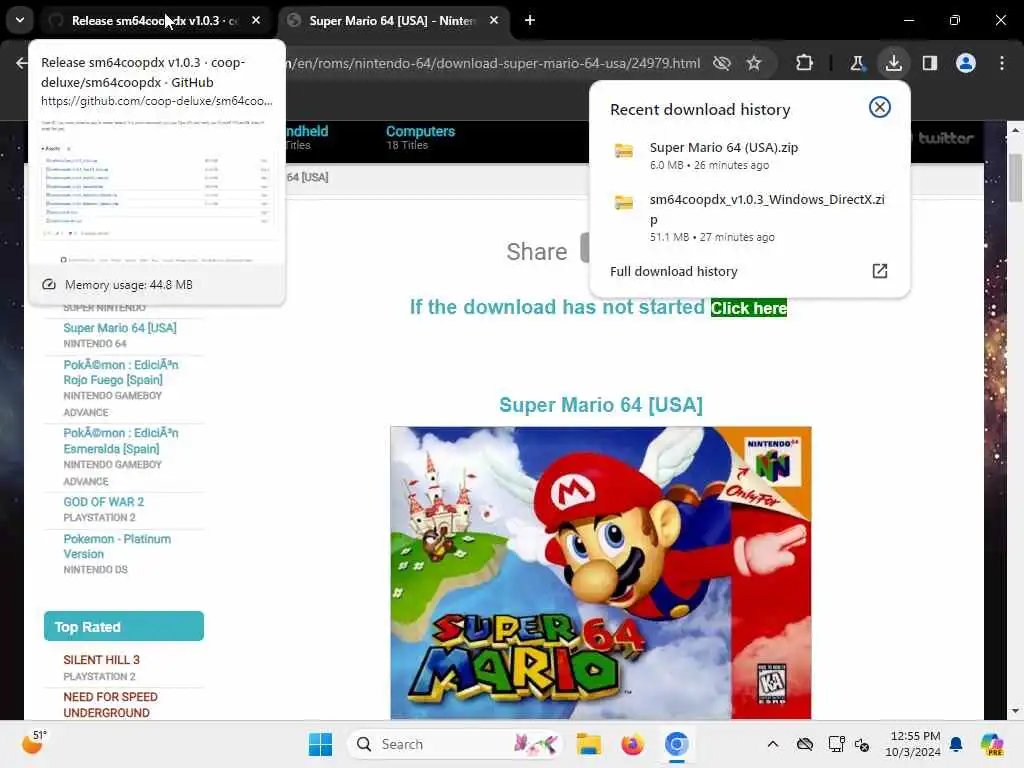Click the Super Mario 64 [USA] sidebar link
1024x768 pixels.
(x=120, y=328)
